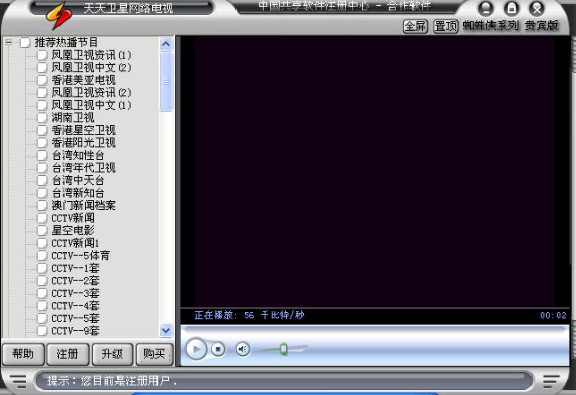
Task: Click the striped icon at bottom-right of status bar
Action: [551, 381]
